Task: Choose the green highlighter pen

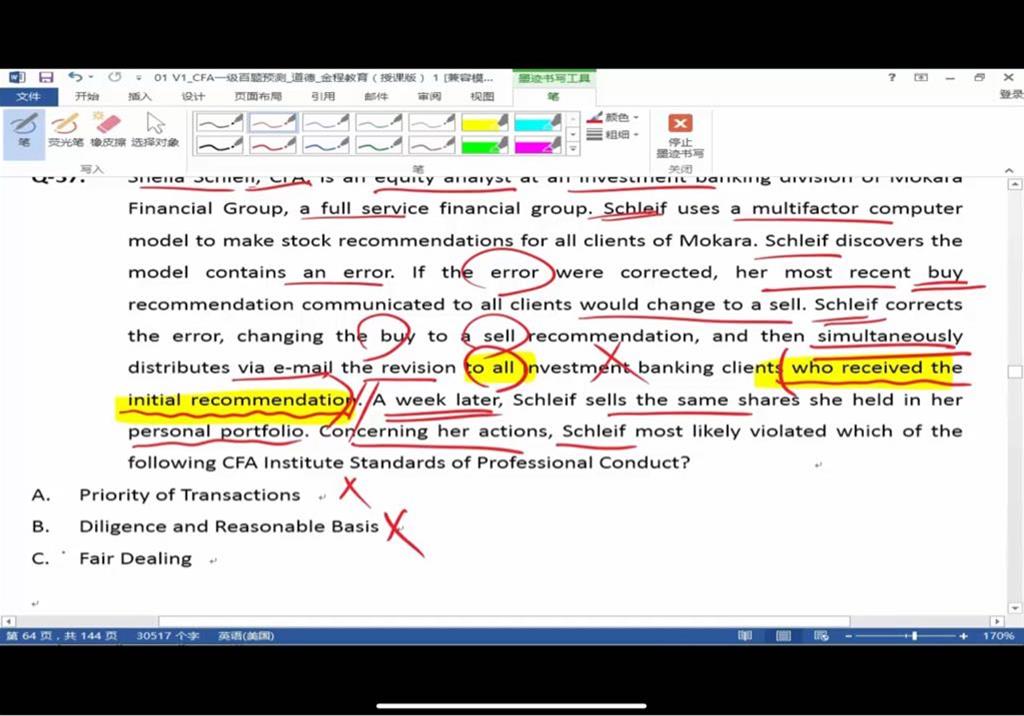Action: click(x=485, y=144)
